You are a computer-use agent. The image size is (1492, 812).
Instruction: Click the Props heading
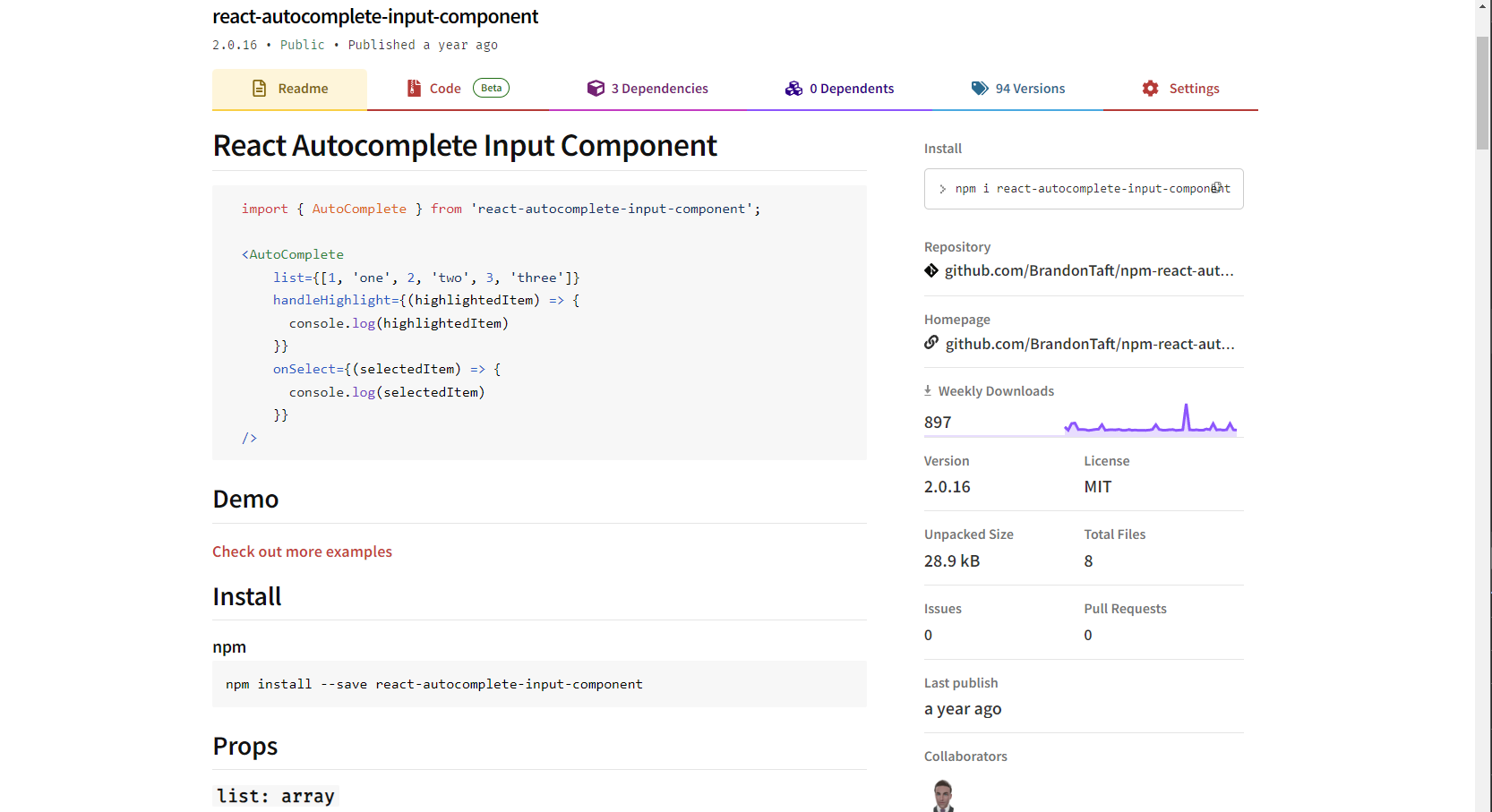click(x=245, y=746)
